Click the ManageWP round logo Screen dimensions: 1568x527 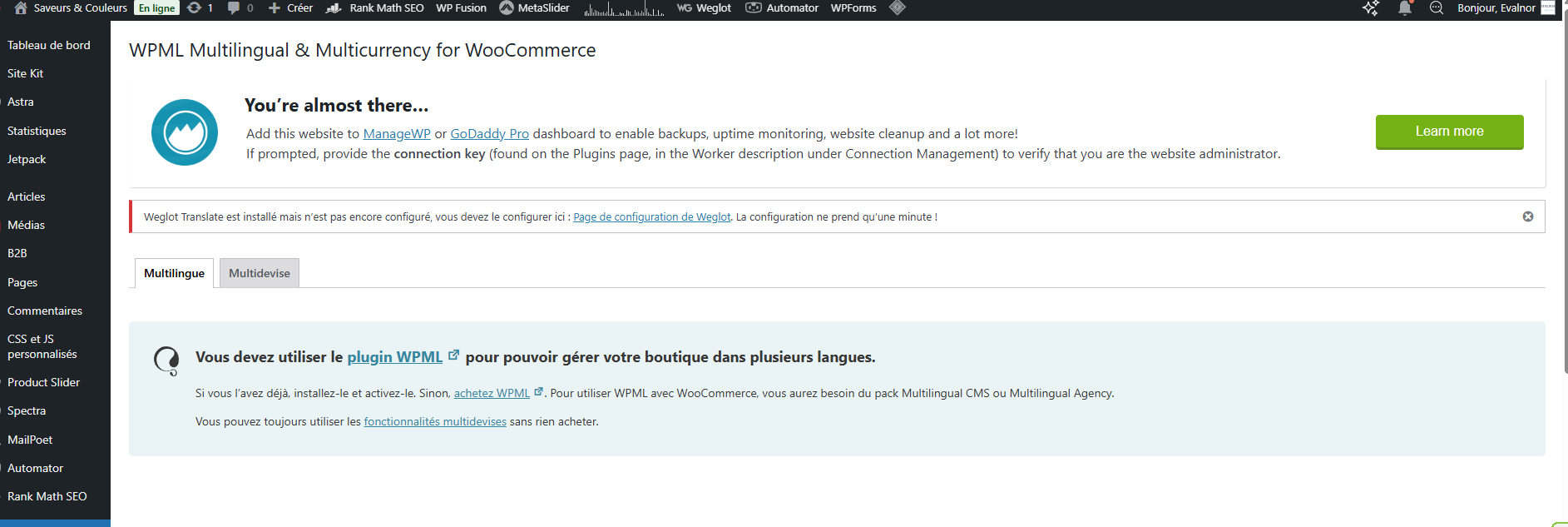185,132
